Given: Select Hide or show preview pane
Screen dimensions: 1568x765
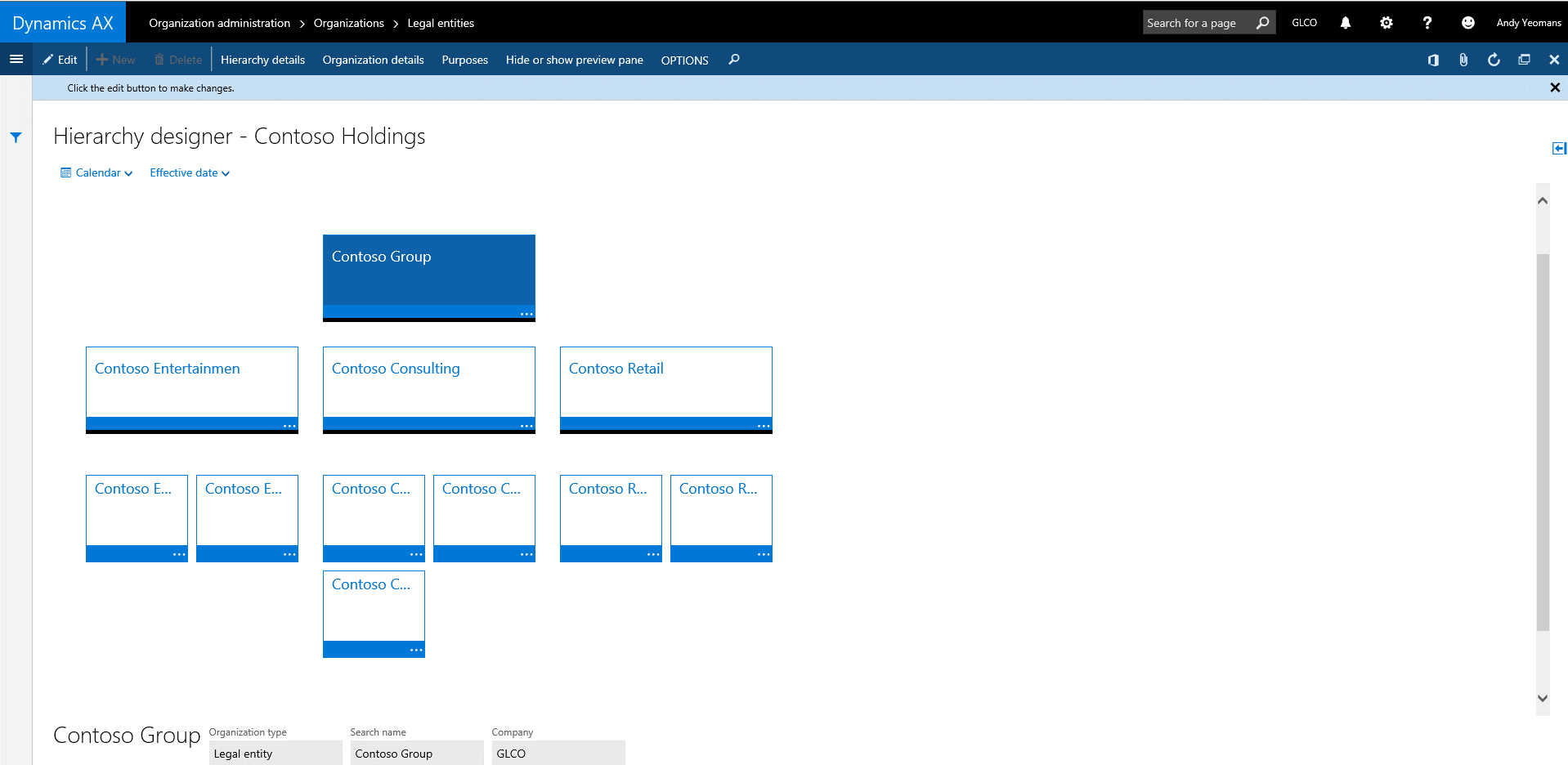Looking at the screenshot, I should coord(574,60).
